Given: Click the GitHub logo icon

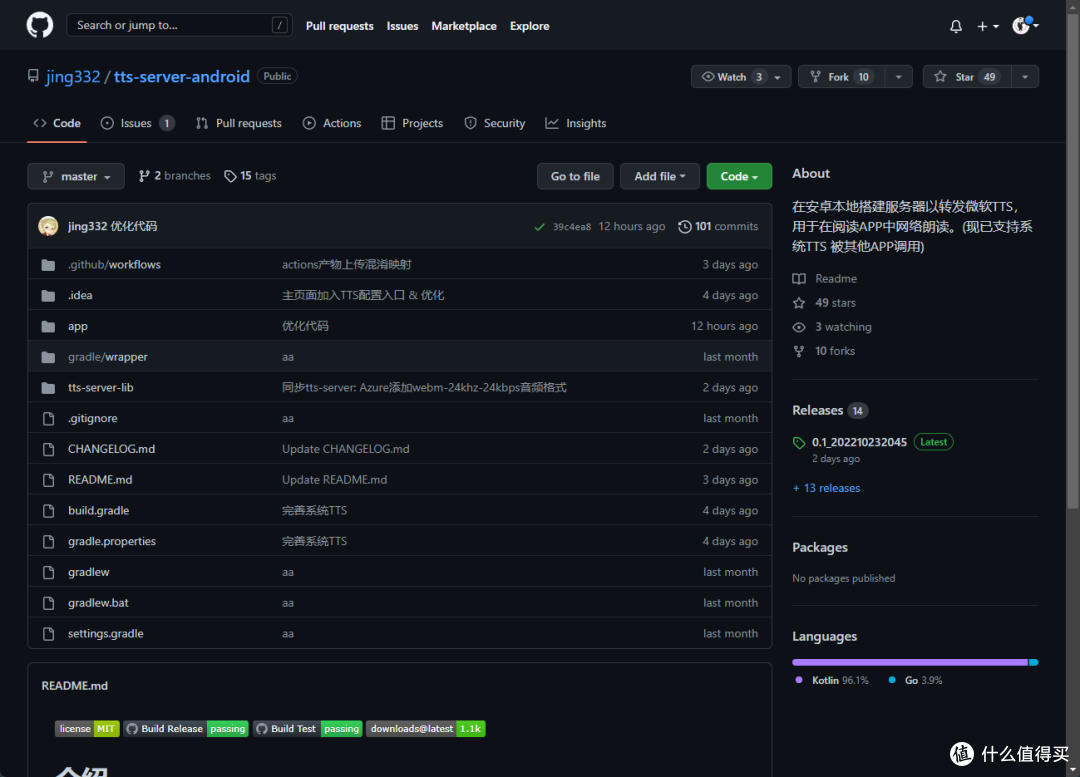Looking at the screenshot, I should 40,25.
